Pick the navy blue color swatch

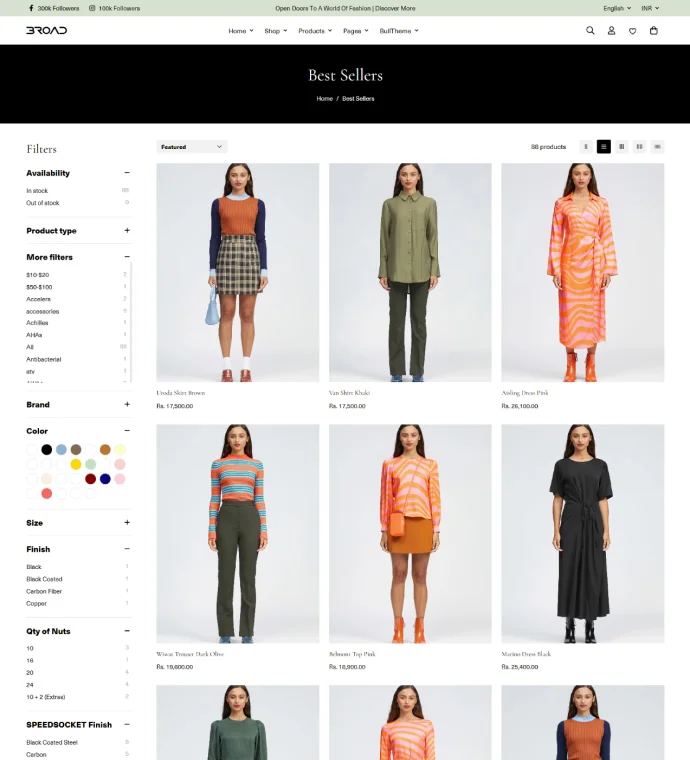[105, 479]
